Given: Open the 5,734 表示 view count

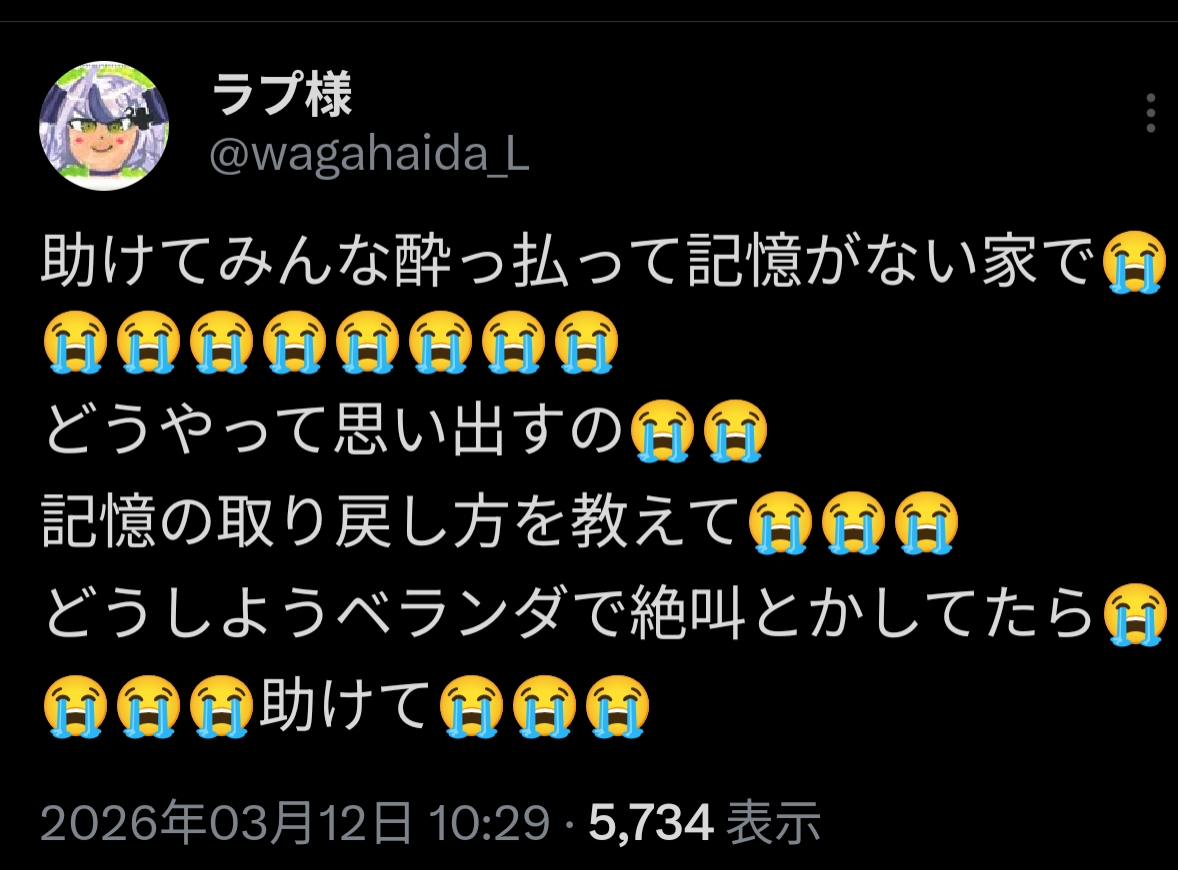Looking at the screenshot, I should click(704, 822).
